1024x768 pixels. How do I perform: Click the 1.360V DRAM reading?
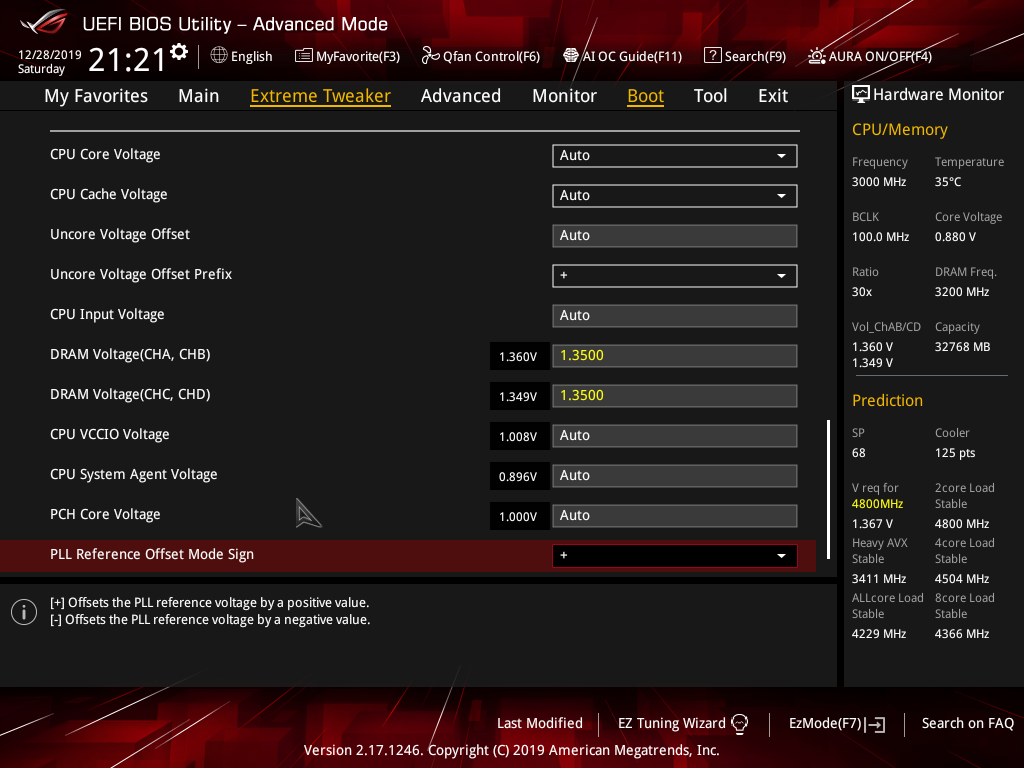[x=518, y=357]
